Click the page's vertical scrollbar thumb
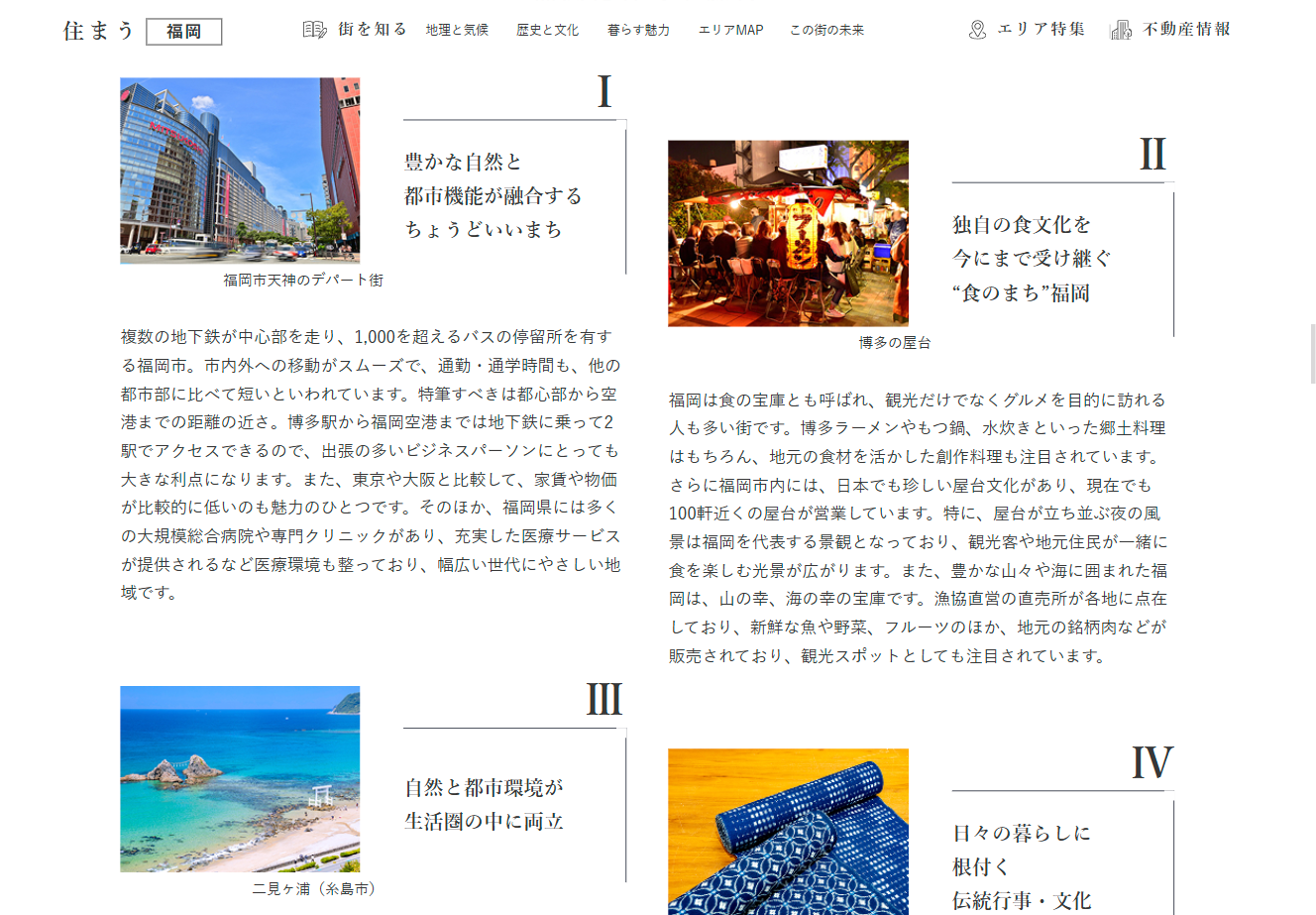 (x=1312, y=353)
